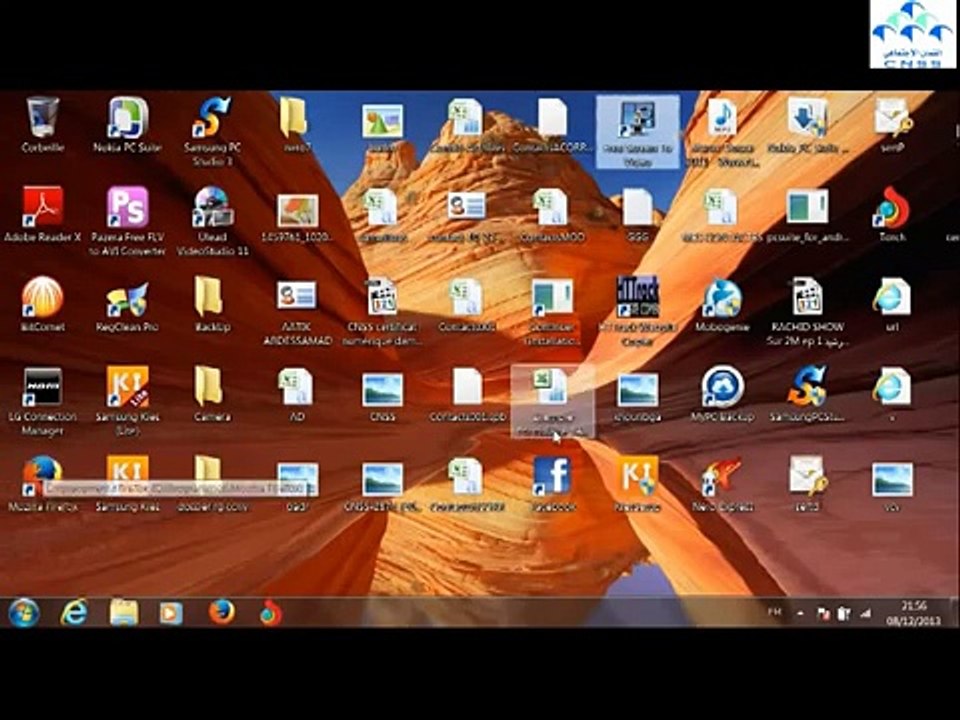Open Firefox from the taskbar

222,612
